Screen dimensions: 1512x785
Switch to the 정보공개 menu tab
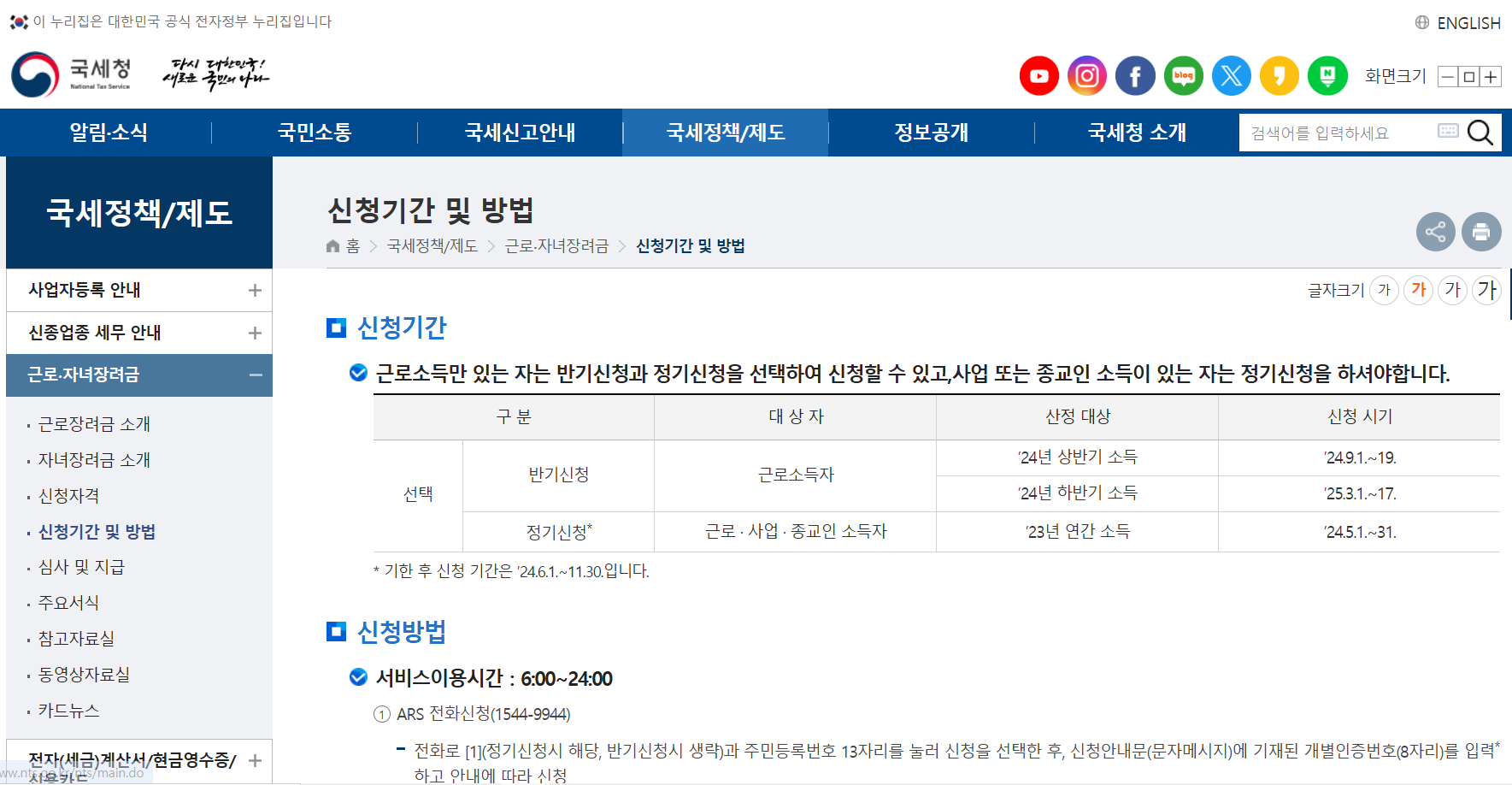point(929,133)
